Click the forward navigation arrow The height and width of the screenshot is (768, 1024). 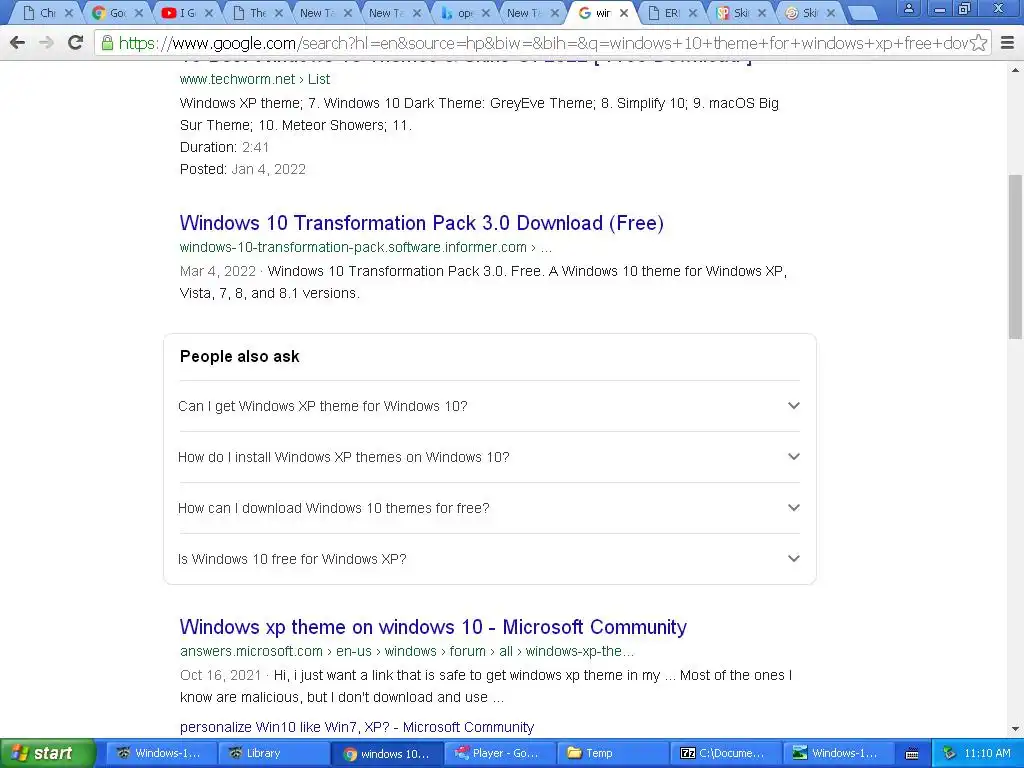46,43
